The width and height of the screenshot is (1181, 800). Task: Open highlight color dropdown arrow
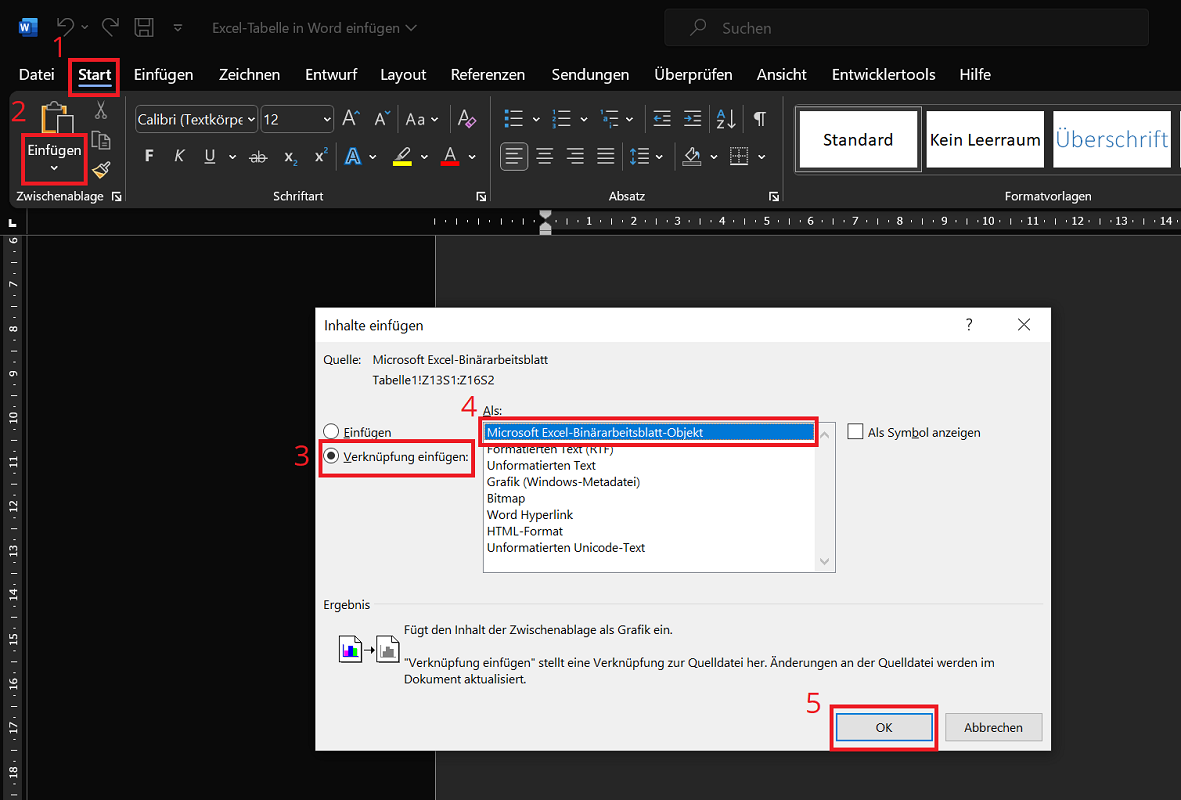(x=424, y=157)
